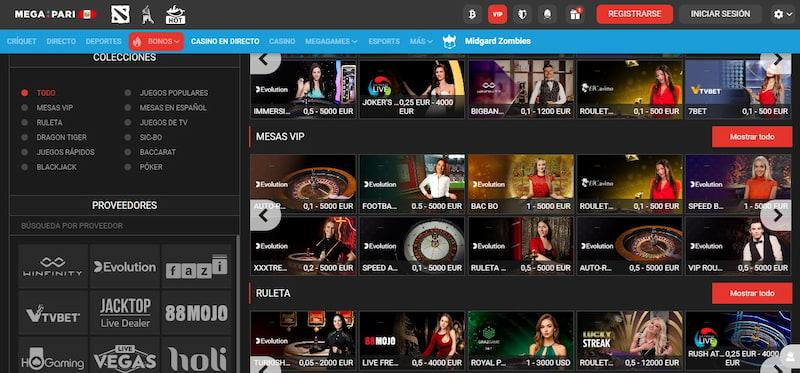Open the Lucky Streak roulette thumbnail
Viewport: 800px width, 373px height.
coord(630,341)
